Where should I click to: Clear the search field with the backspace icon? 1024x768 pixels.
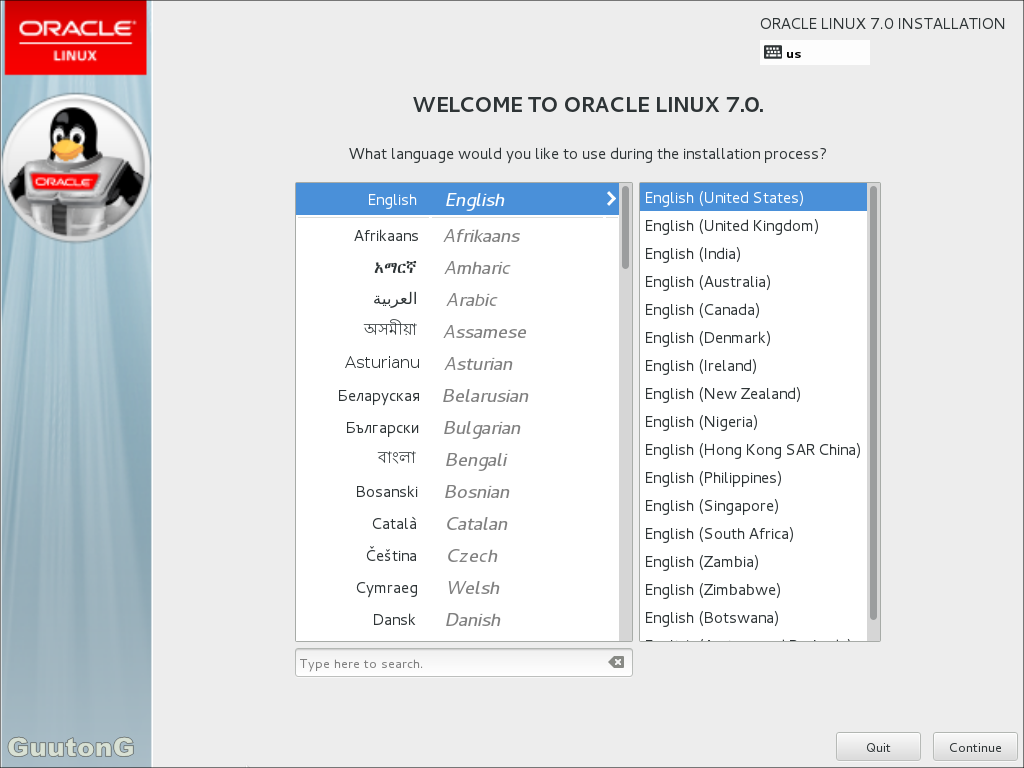616,662
